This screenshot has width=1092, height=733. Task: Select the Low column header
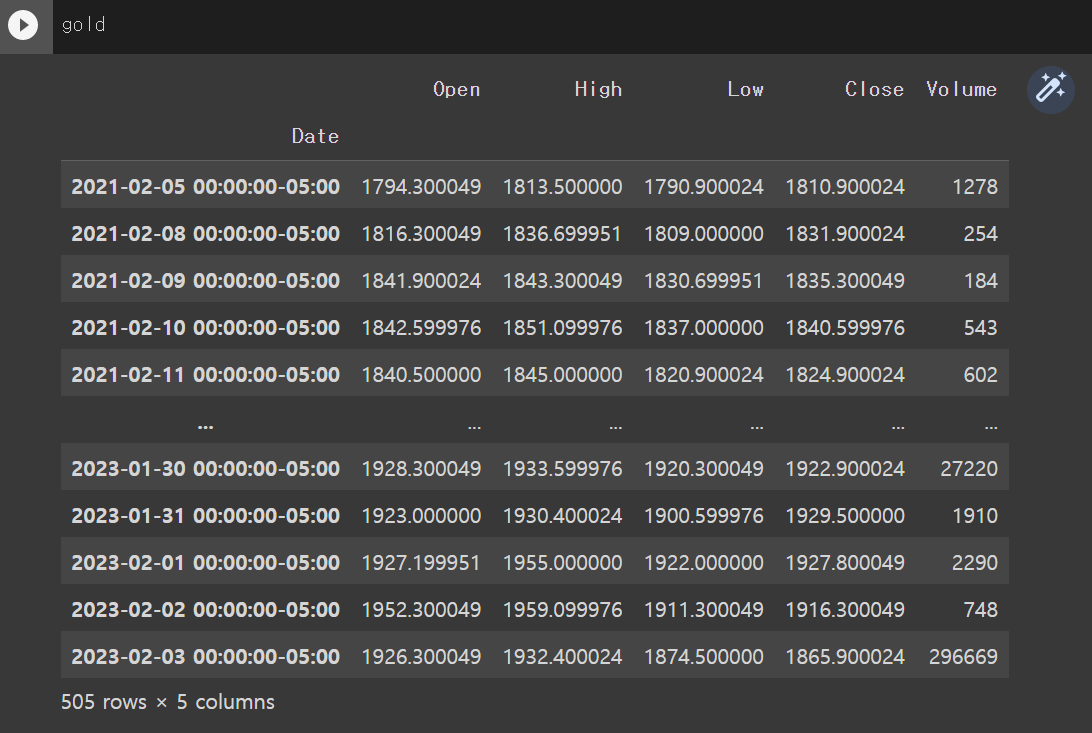coord(745,89)
